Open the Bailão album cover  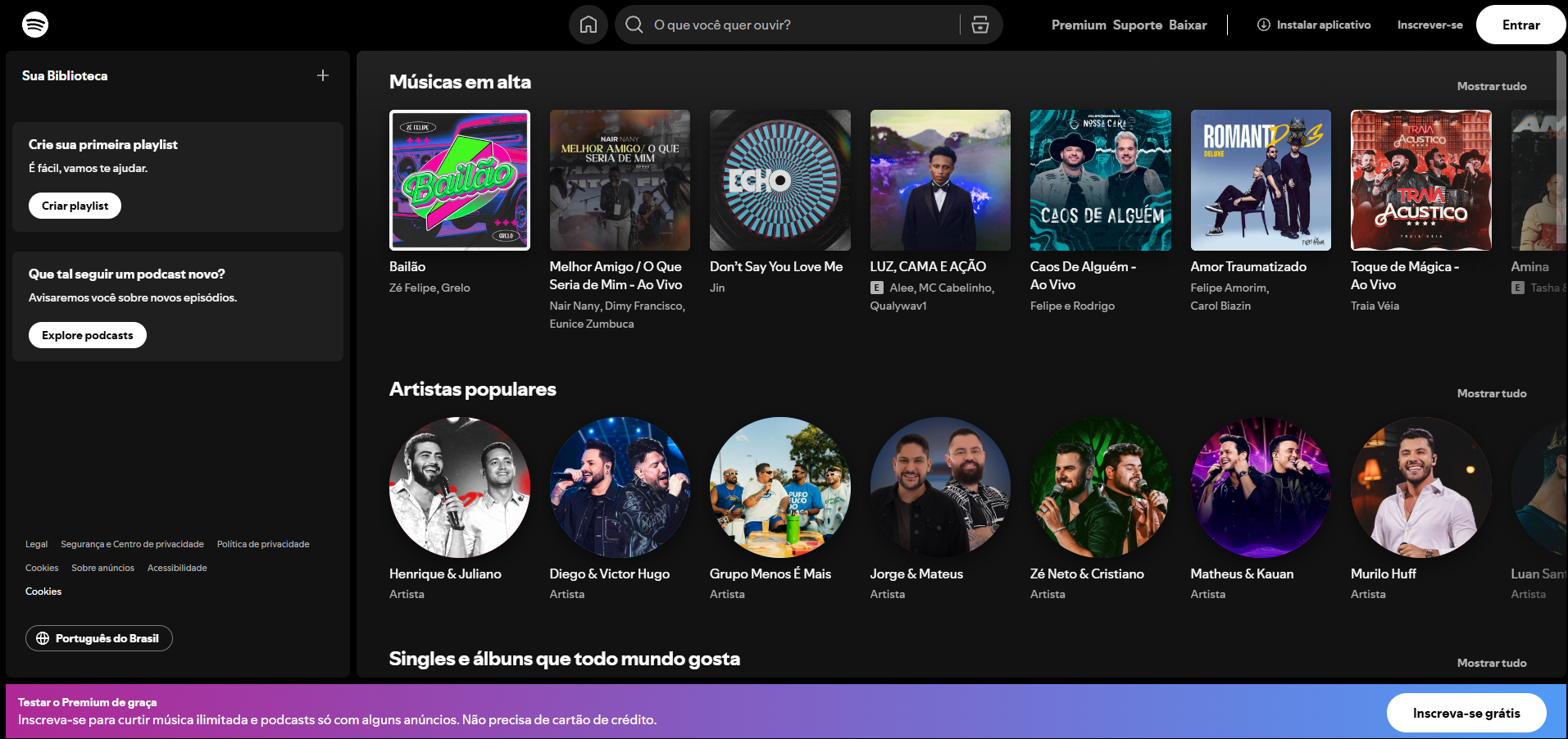[459, 180]
